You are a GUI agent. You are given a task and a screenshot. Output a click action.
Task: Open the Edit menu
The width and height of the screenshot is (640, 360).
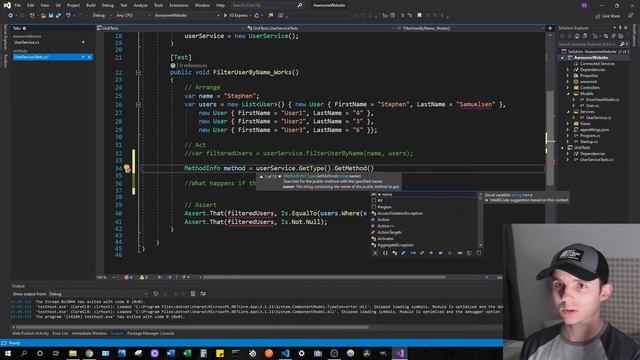point(31,5)
